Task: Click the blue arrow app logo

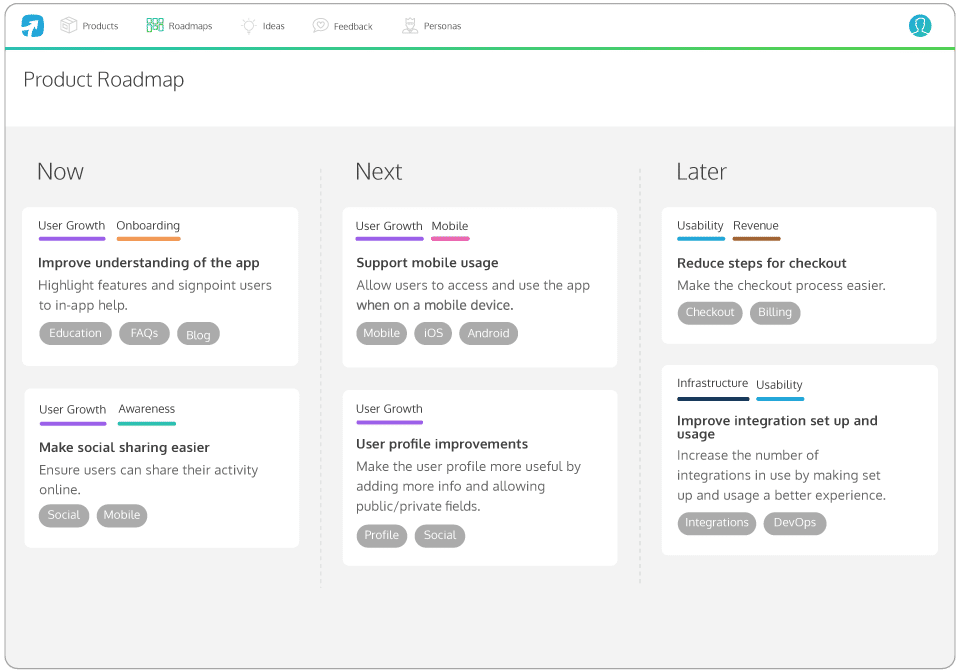Action: (32, 26)
